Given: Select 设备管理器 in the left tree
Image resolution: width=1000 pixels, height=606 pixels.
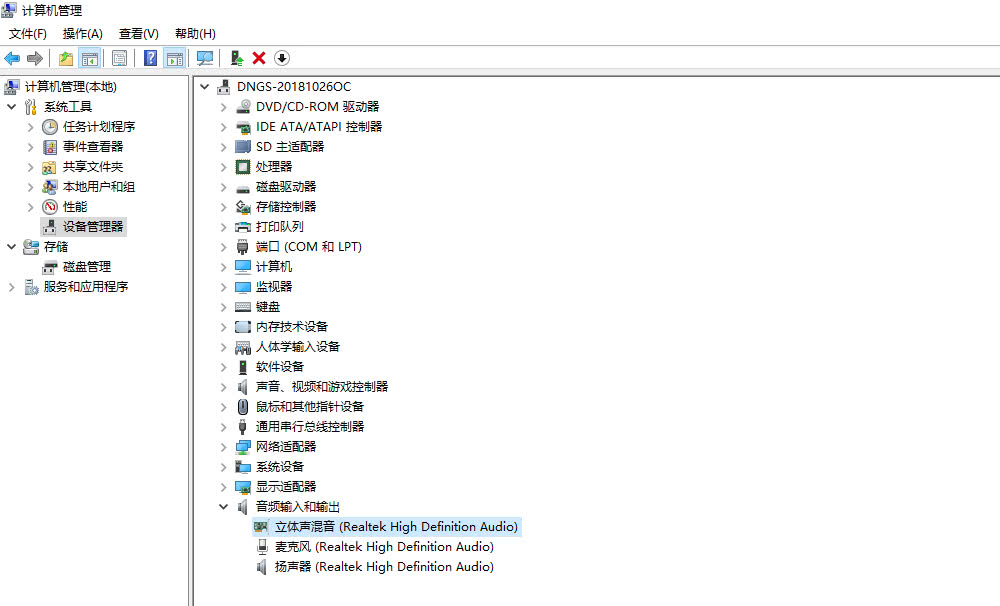Looking at the screenshot, I should click(x=93, y=227).
